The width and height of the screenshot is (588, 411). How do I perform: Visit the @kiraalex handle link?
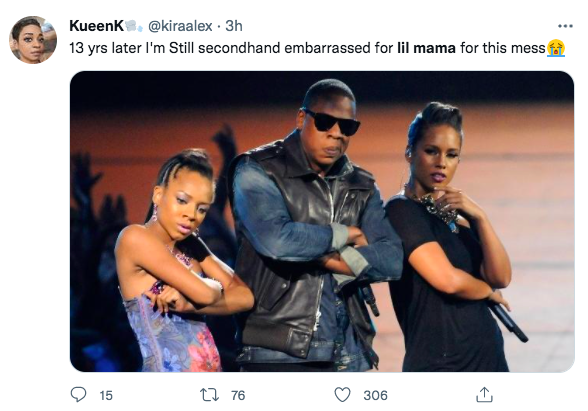tap(180, 26)
